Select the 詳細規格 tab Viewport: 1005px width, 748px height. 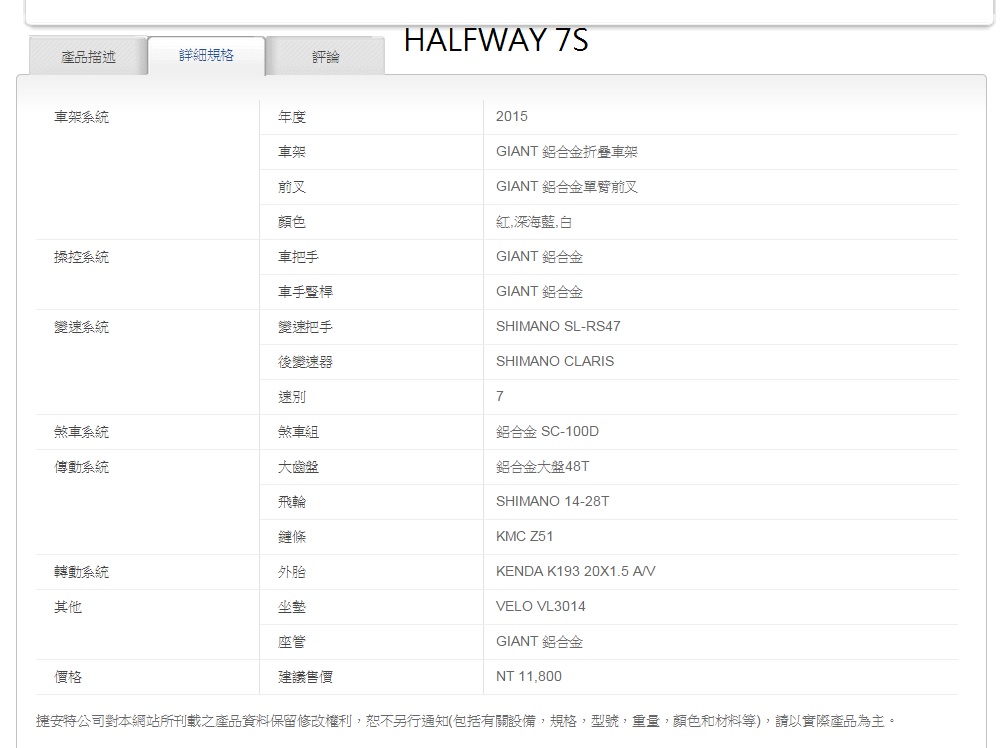pos(206,55)
